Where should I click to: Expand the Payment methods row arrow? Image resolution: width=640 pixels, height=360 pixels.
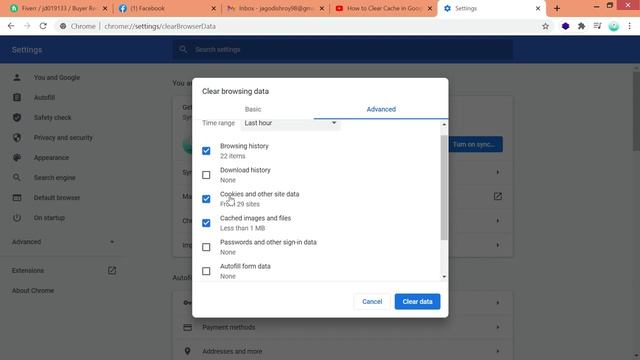pyautogui.click(x=498, y=327)
